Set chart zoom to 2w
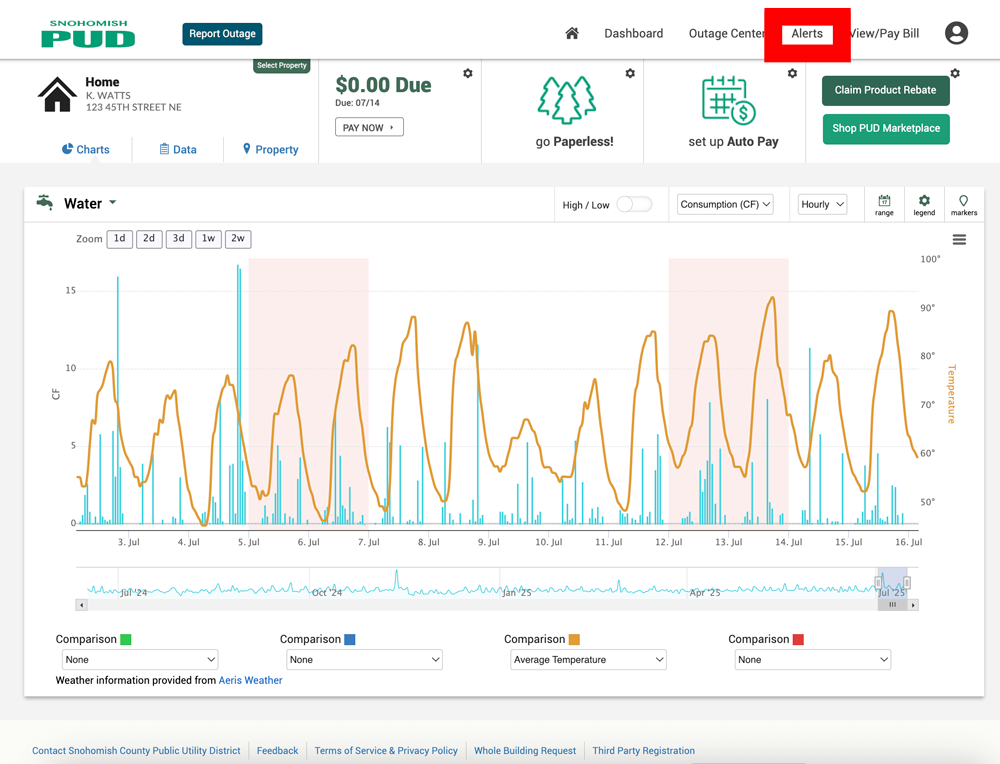The height and width of the screenshot is (764, 1000). coord(238,239)
